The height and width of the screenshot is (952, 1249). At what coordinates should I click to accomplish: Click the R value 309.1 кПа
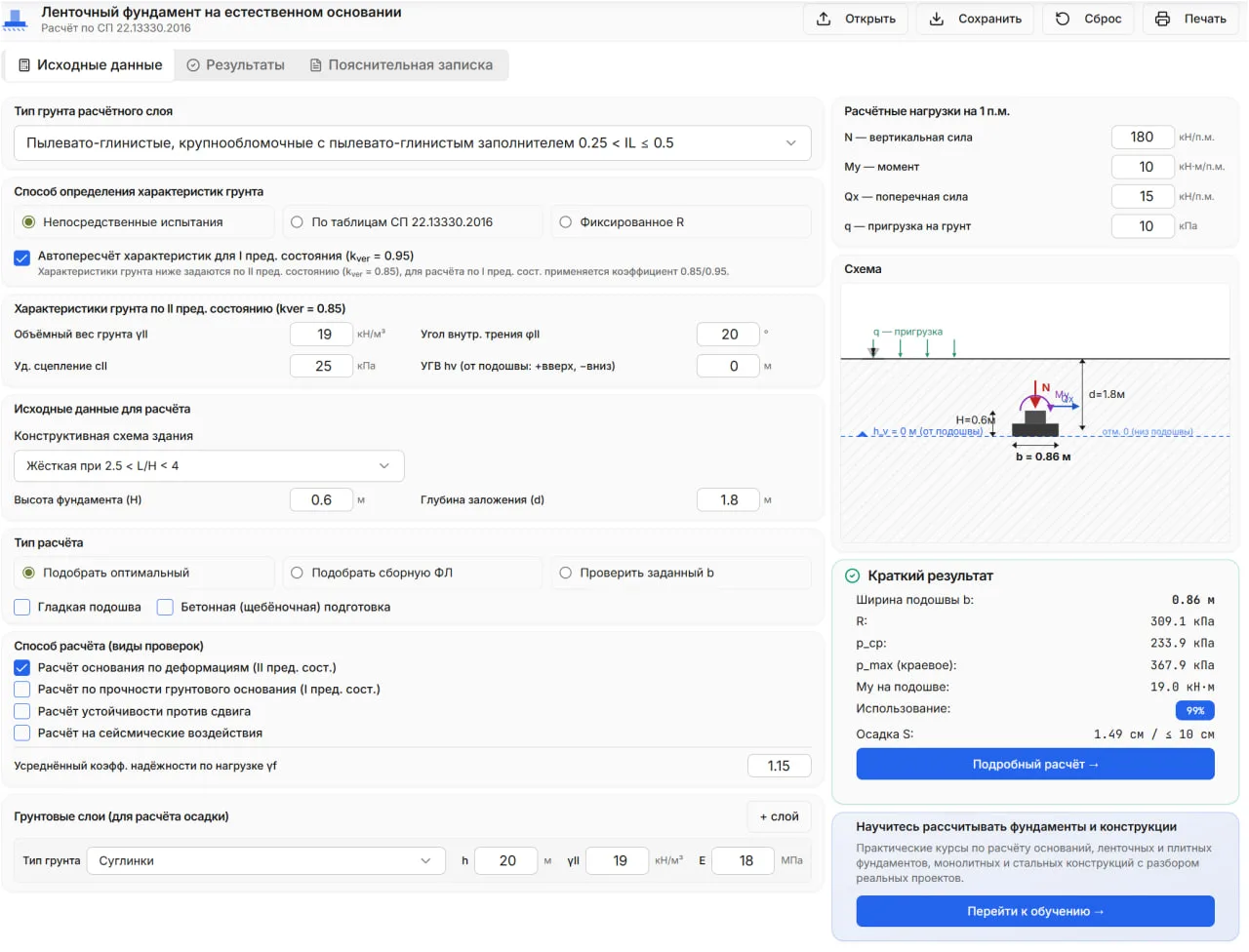point(1182,621)
